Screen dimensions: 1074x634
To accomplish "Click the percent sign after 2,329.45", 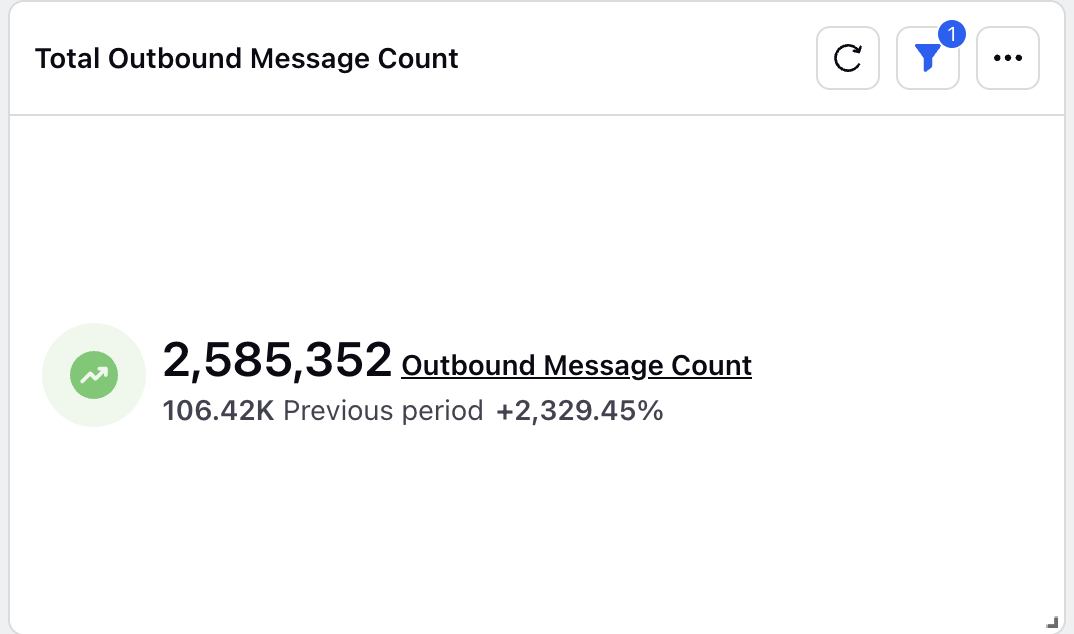I will coord(651,411).
